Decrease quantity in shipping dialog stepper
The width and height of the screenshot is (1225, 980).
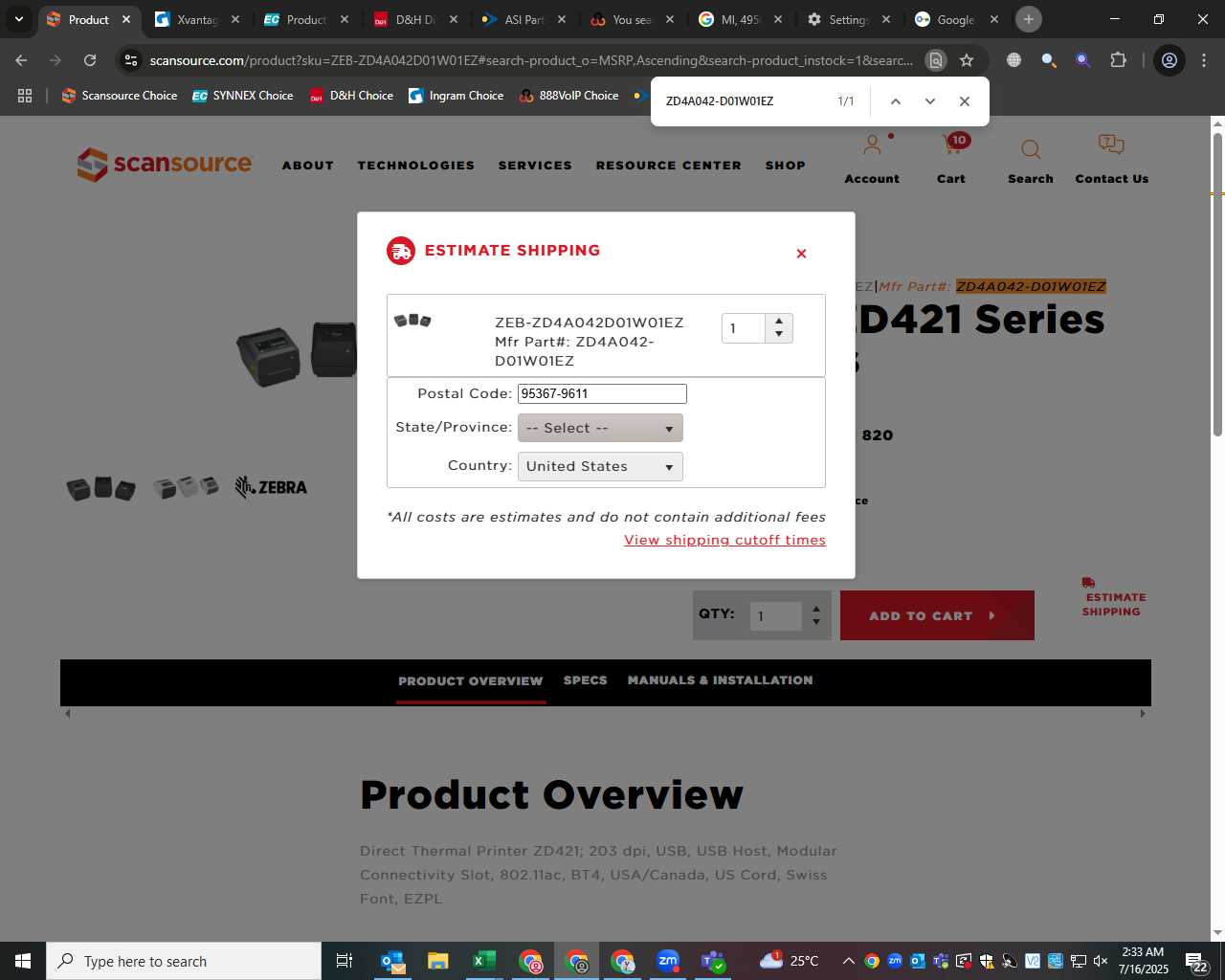click(779, 334)
